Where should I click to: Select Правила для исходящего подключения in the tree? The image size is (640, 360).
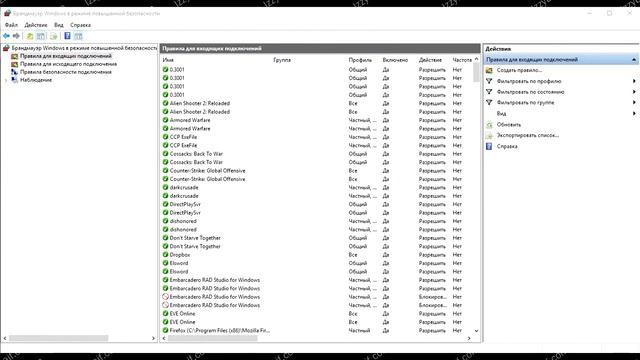pyautogui.click(x=69, y=64)
